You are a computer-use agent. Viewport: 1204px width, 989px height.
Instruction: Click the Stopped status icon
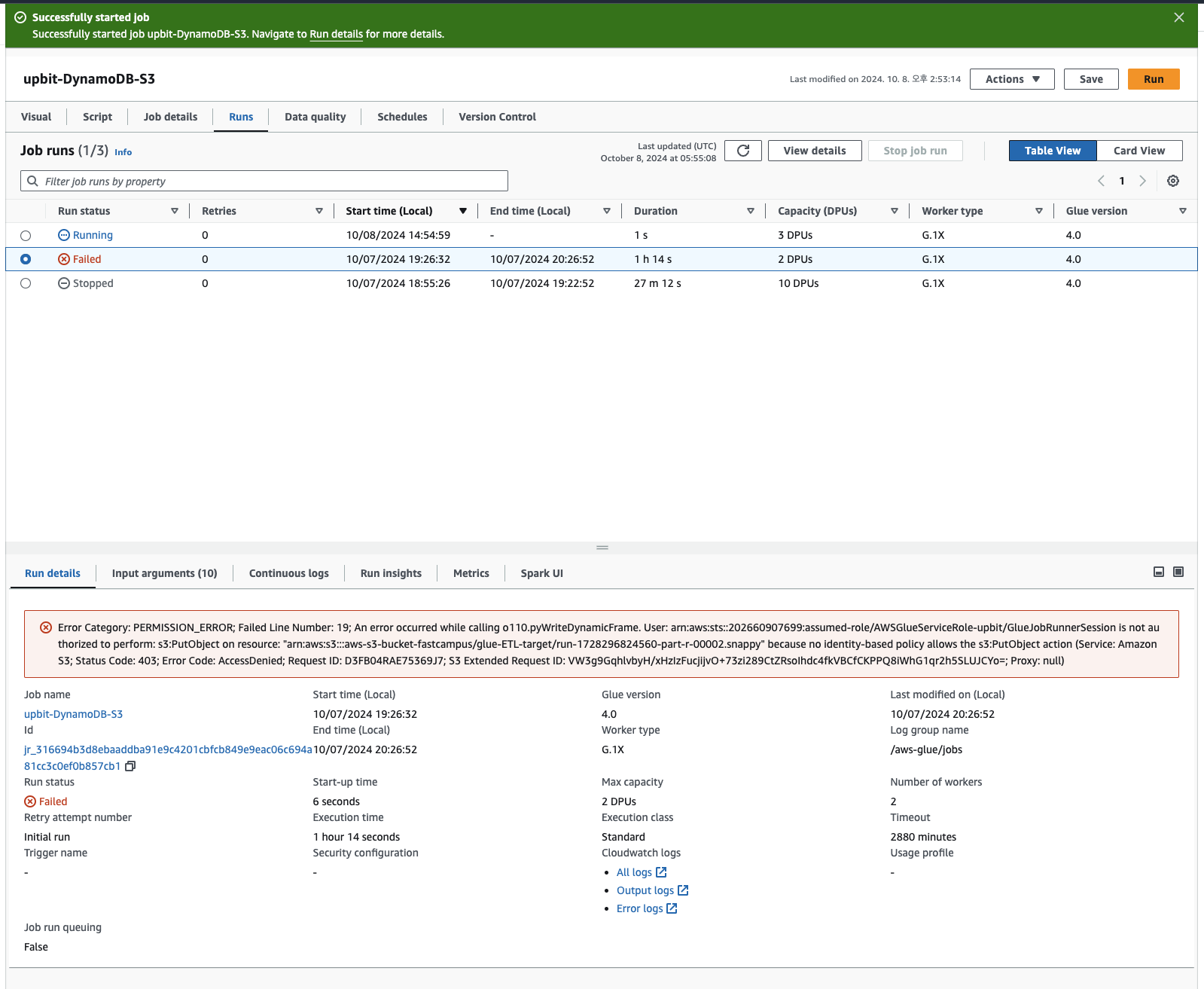click(x=64, y=283)
